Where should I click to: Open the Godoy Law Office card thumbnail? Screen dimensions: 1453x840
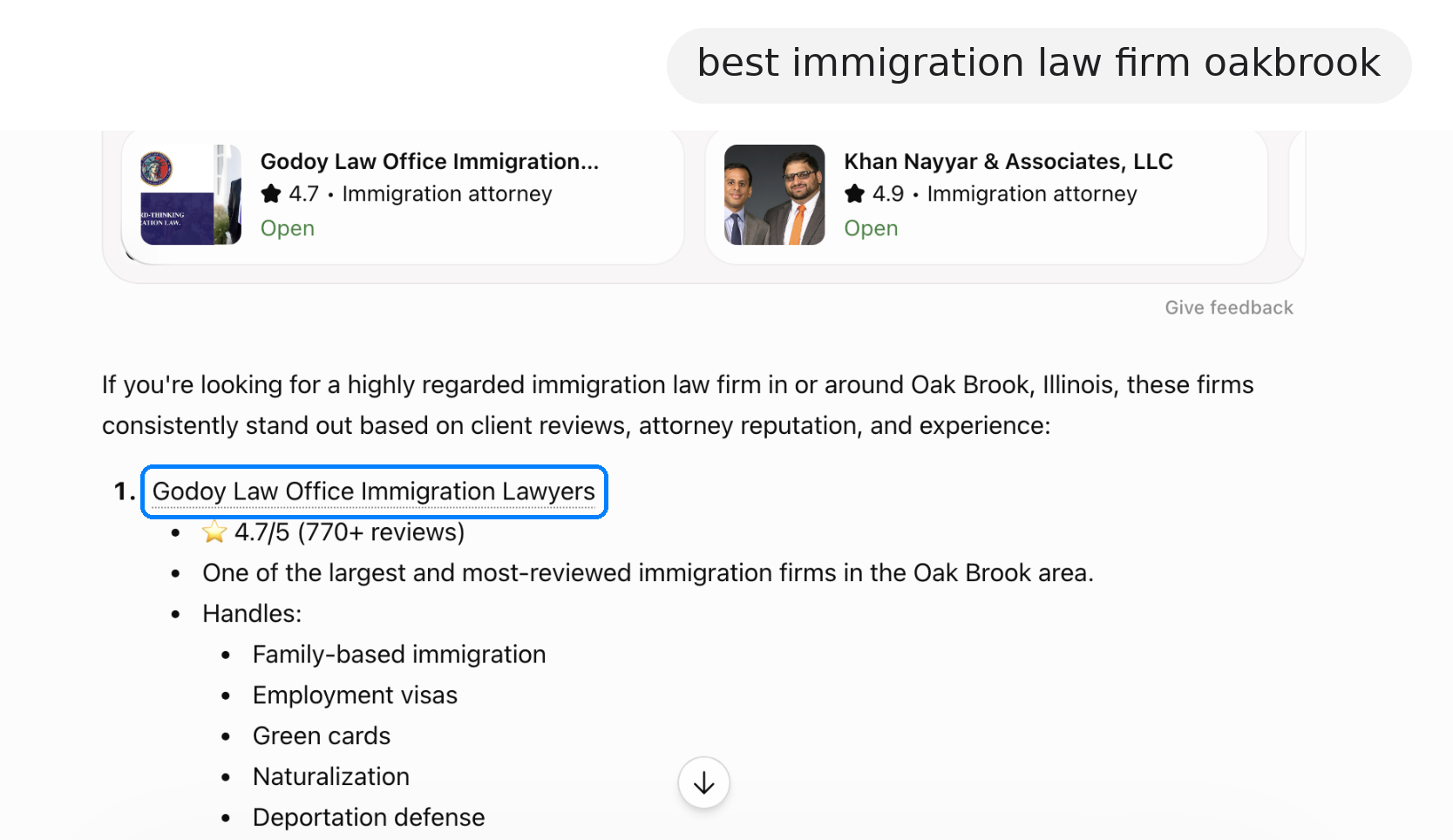[x=191, y=194]
